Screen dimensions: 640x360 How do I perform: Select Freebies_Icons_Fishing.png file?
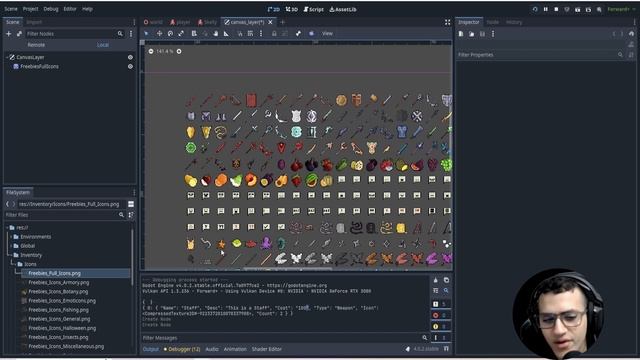point(58,310)
